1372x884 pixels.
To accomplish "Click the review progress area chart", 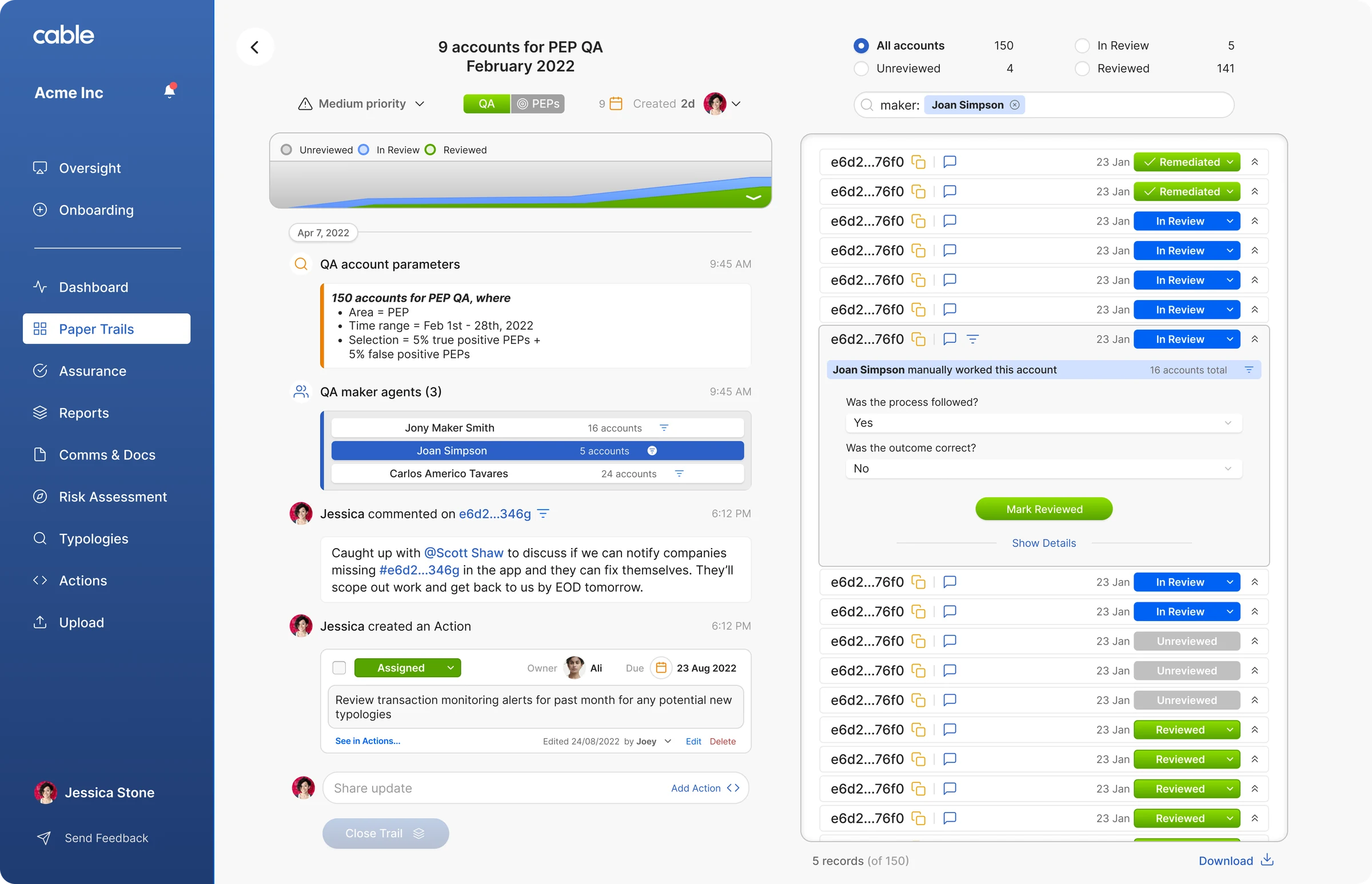I will pyautogui.click(x=520, y=185).
